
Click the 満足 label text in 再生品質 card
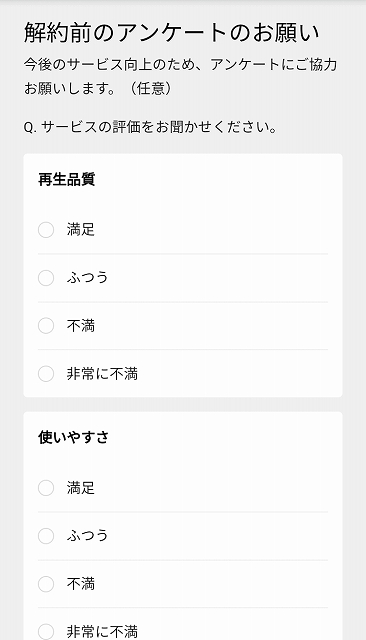click(81, 230)
